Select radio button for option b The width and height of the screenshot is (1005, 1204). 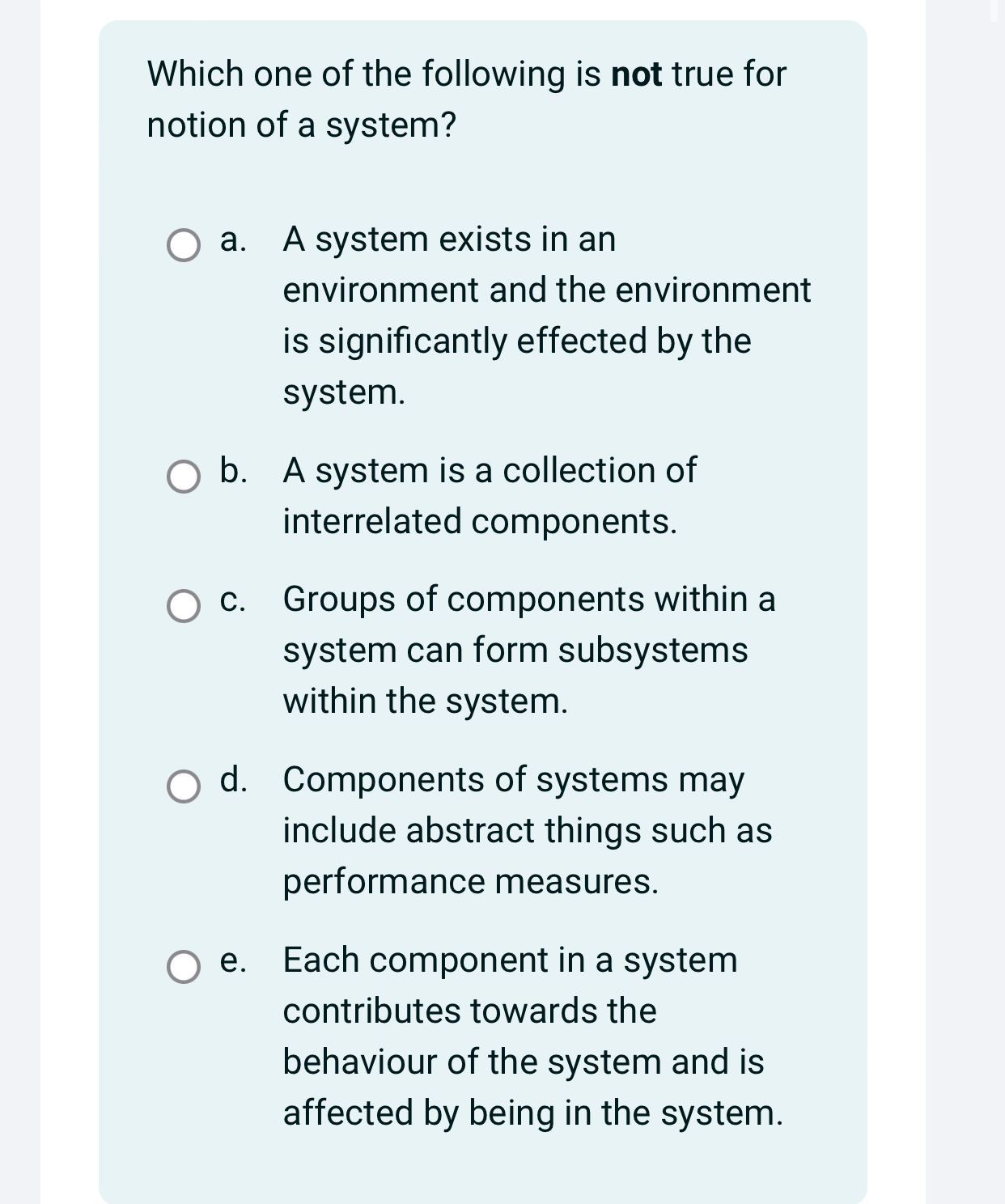point(184,478)
